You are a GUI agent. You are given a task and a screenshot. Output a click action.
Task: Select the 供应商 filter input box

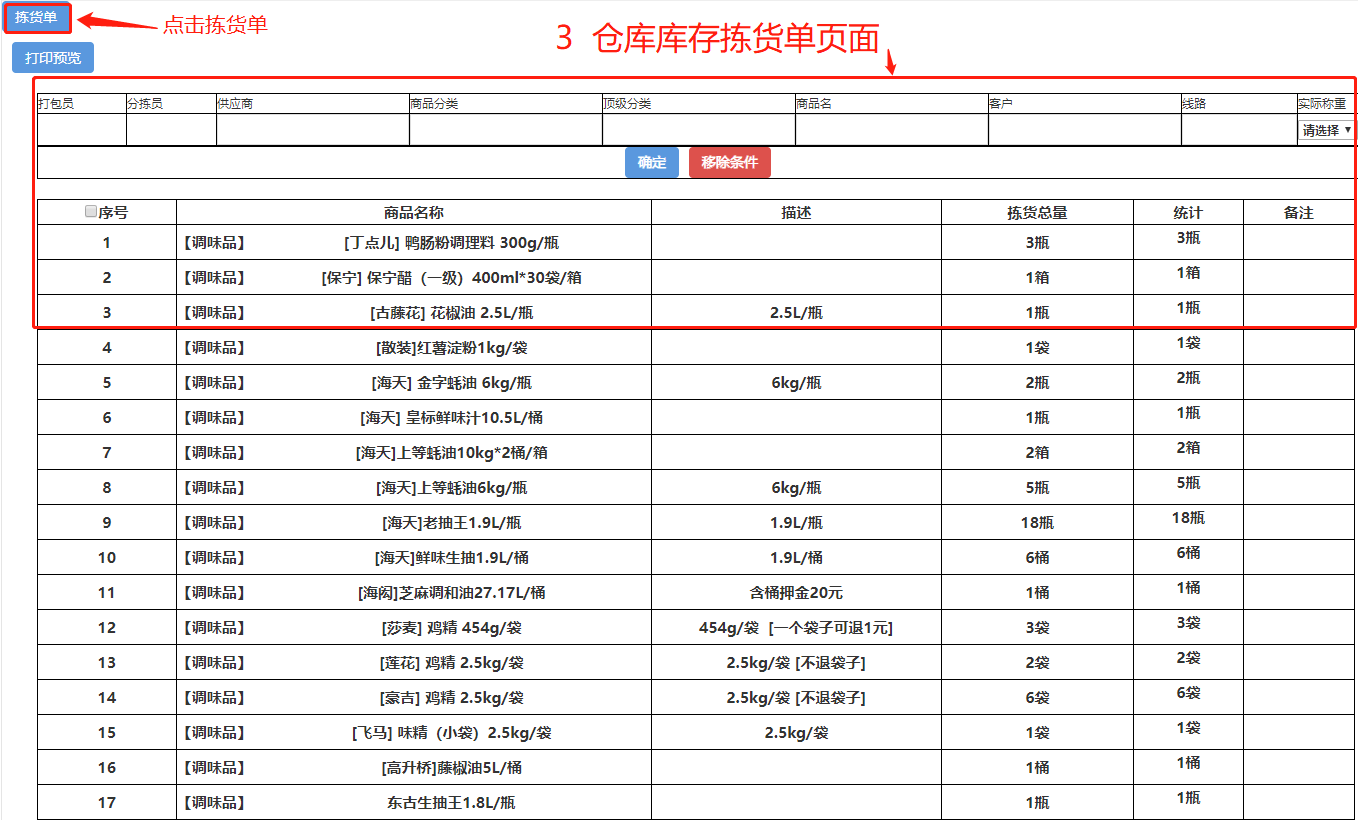pos(312,130)
